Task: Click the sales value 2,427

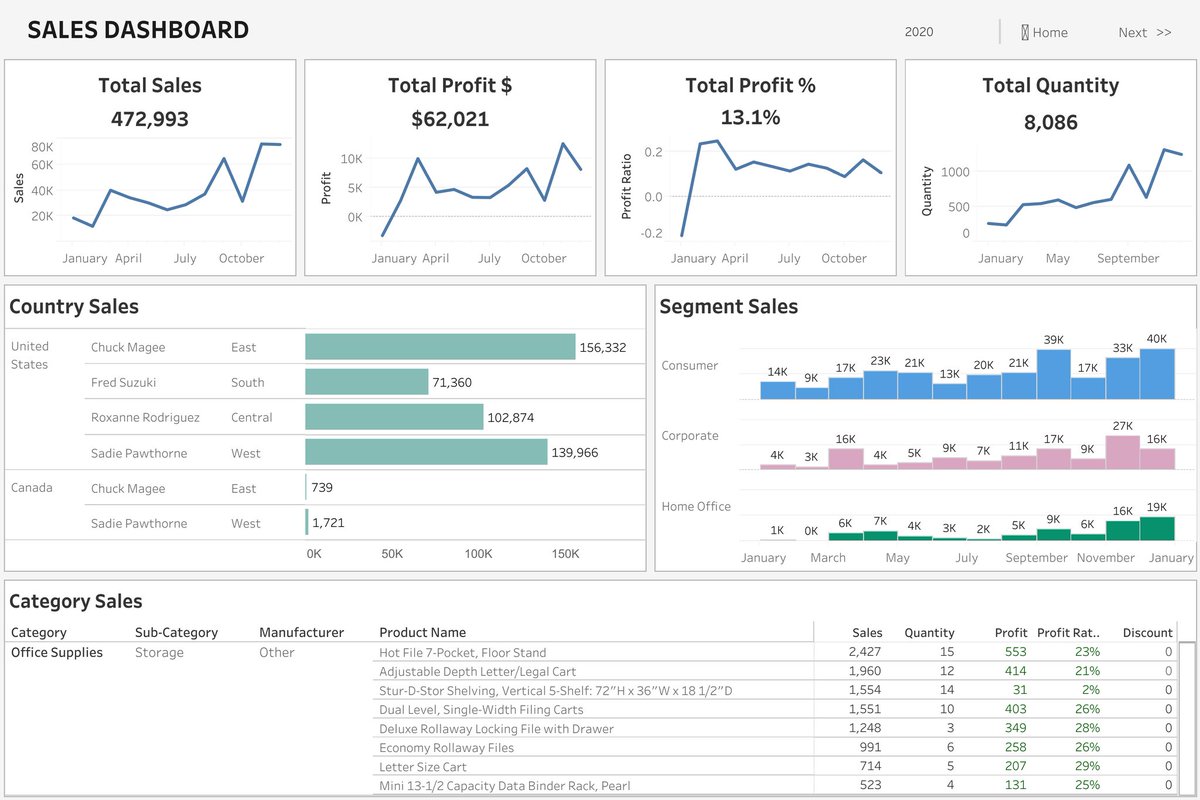Action: pyautogui.click(x=865, y=652)
